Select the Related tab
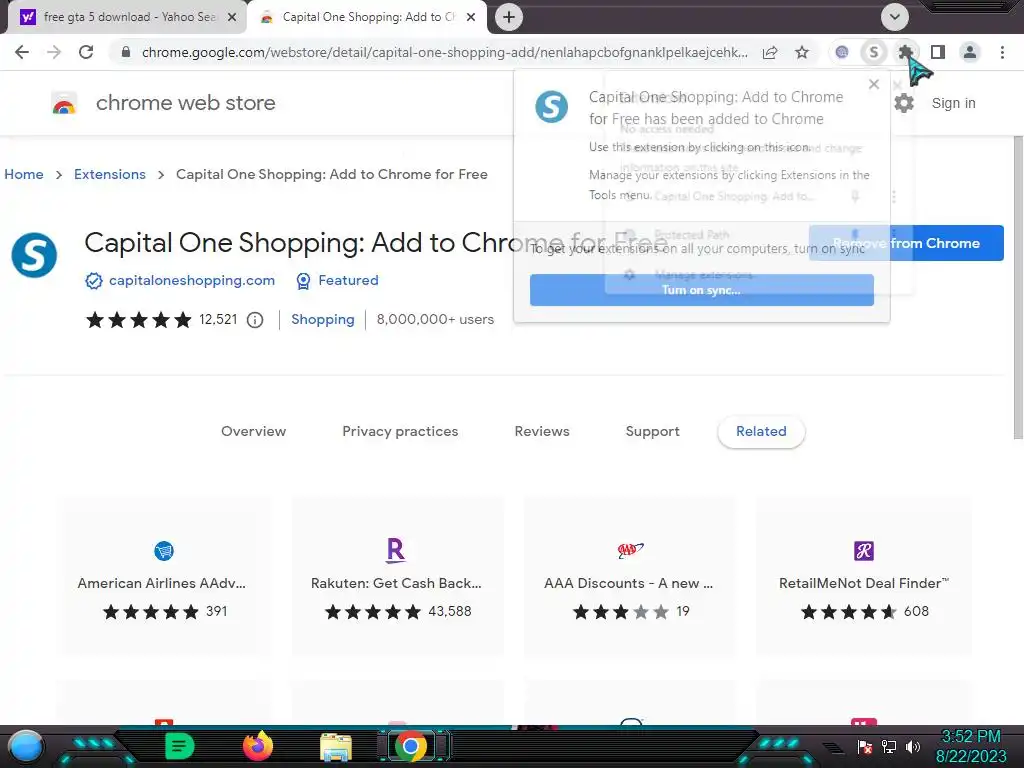1024x768 pixels. pyautogui.click(x=761, y=431)
